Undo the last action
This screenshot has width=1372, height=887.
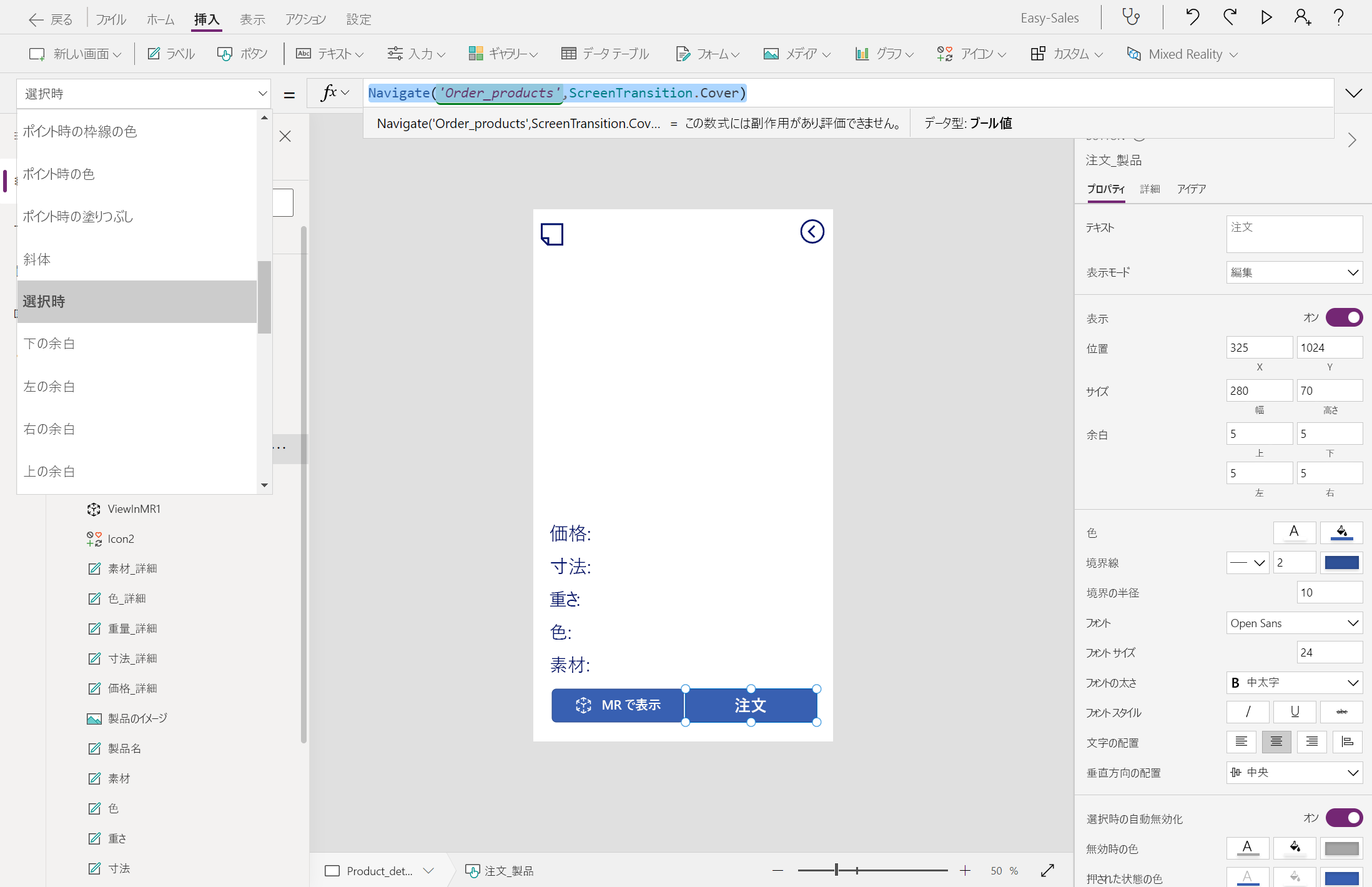coord(1192,17)
